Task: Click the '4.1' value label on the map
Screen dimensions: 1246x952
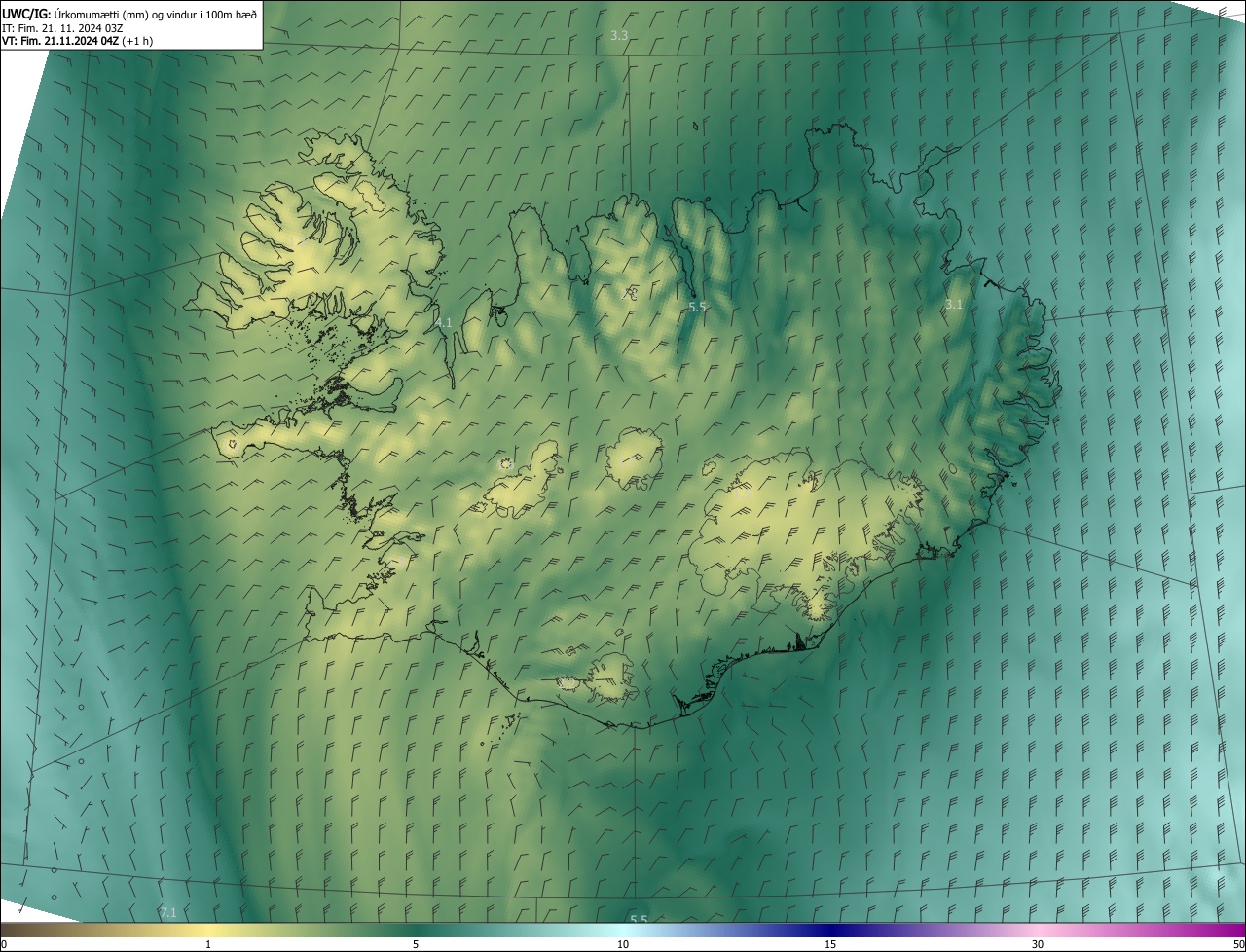Action: tap(443, 322)
